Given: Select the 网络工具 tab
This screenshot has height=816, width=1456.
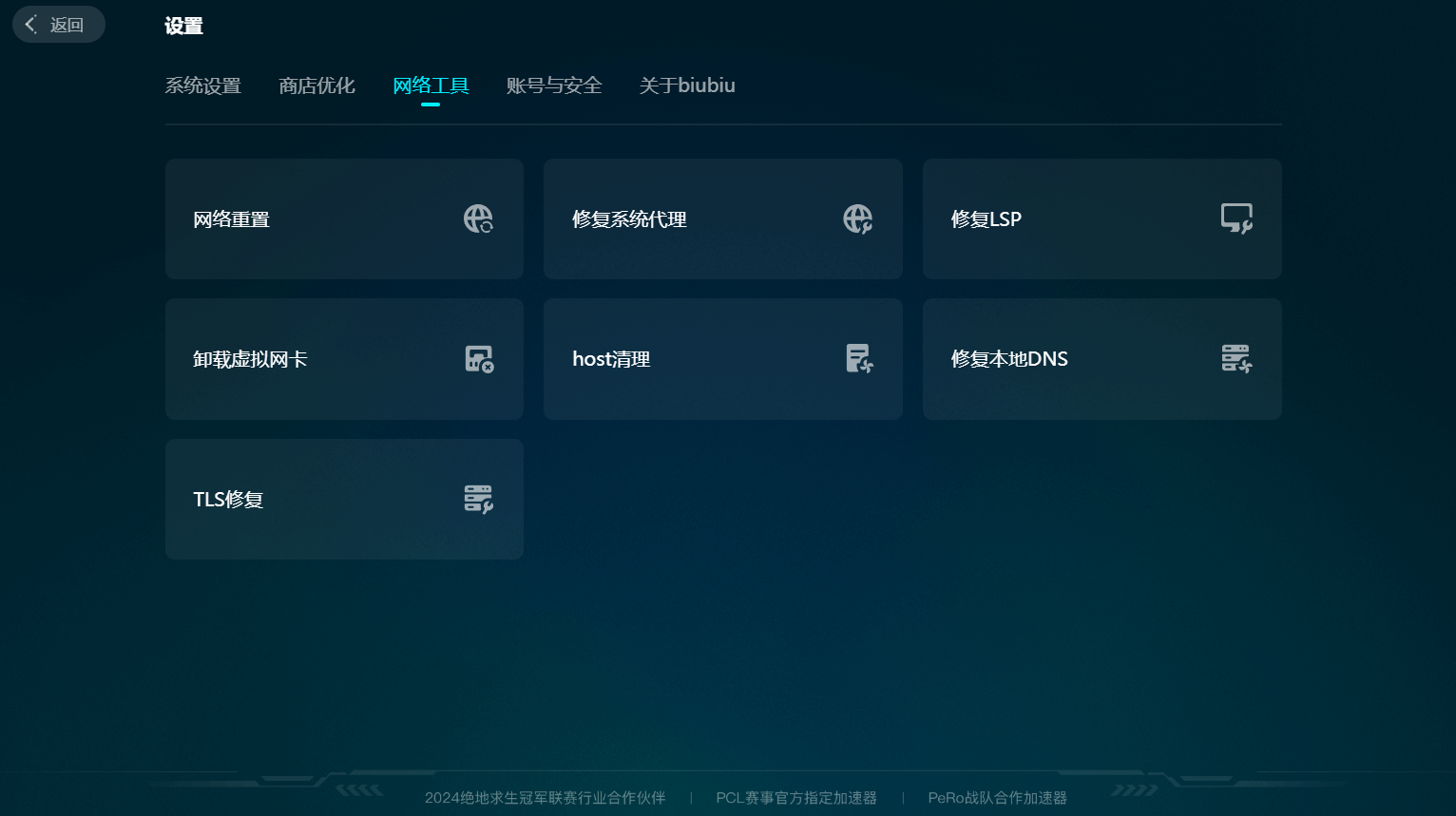Looking at the screenshot, I should click(x=431, y=85).
